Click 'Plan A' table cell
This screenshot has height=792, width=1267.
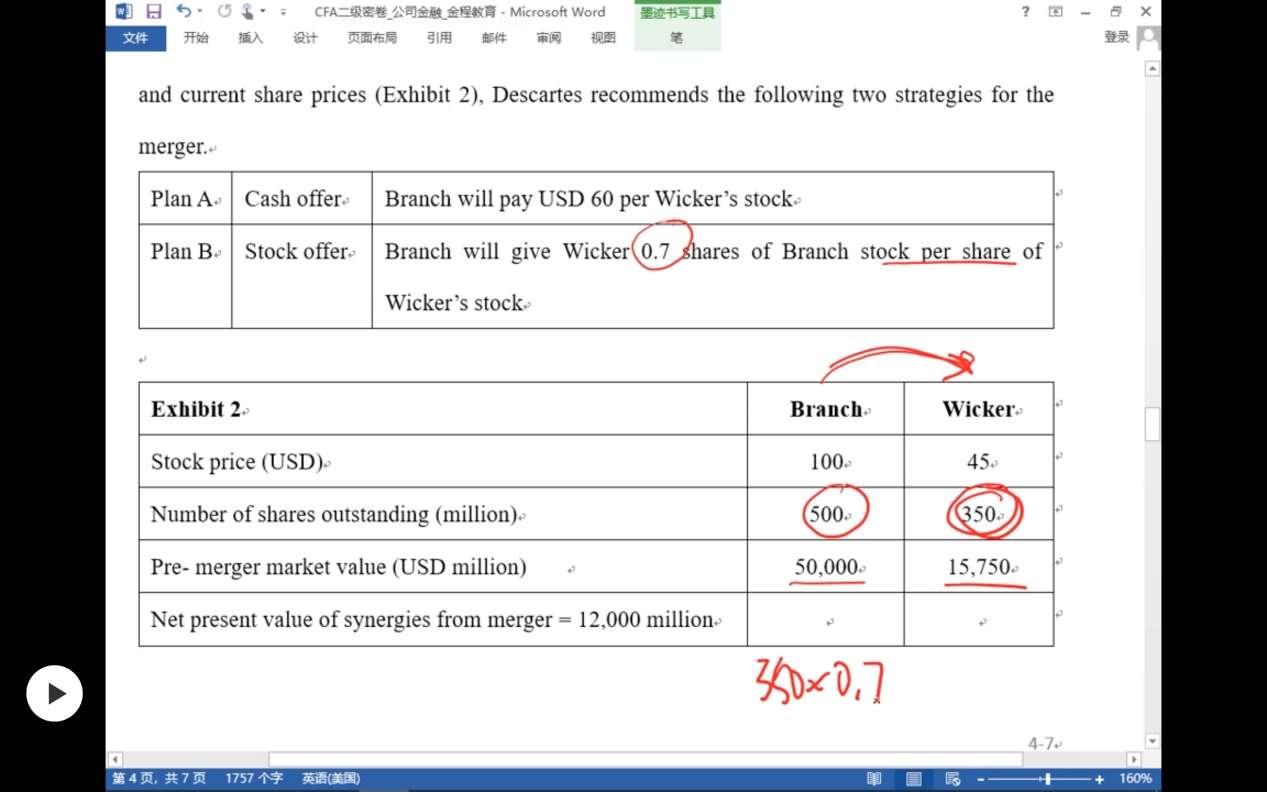[x=185, y=198]
